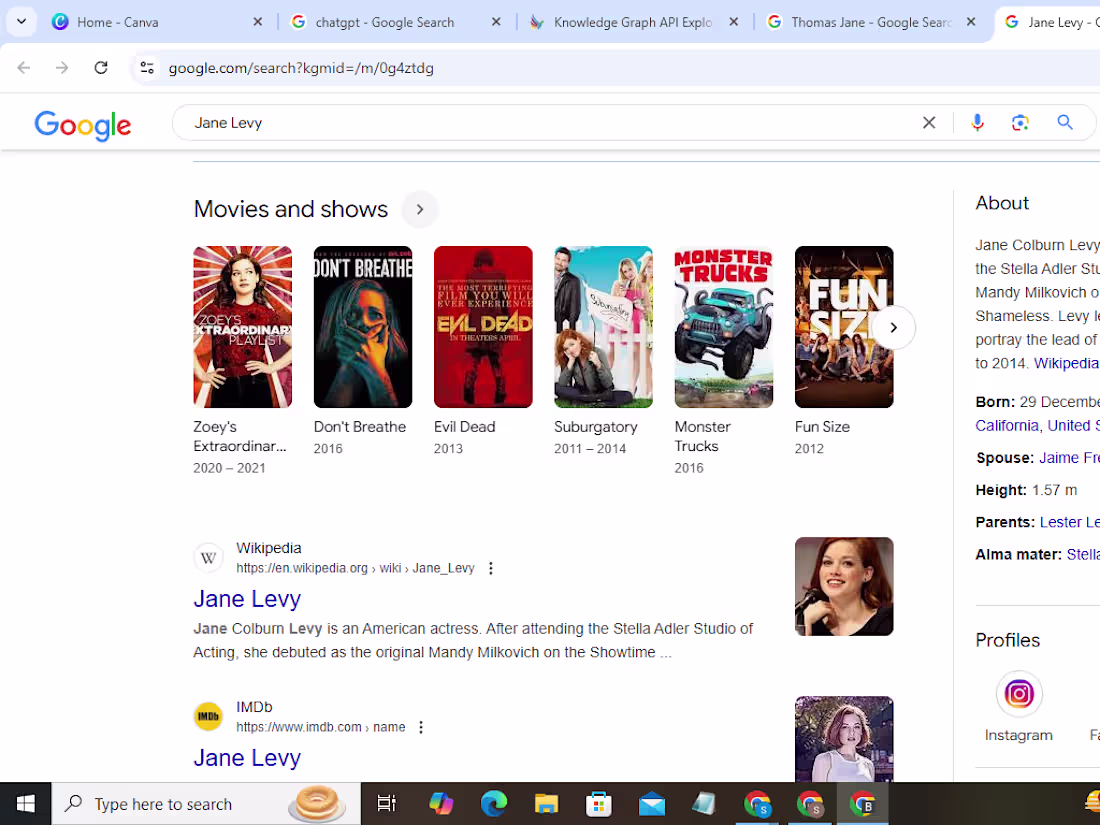
Task: Advance the movies carousel with the right chevron
Action: pos(893,327)
